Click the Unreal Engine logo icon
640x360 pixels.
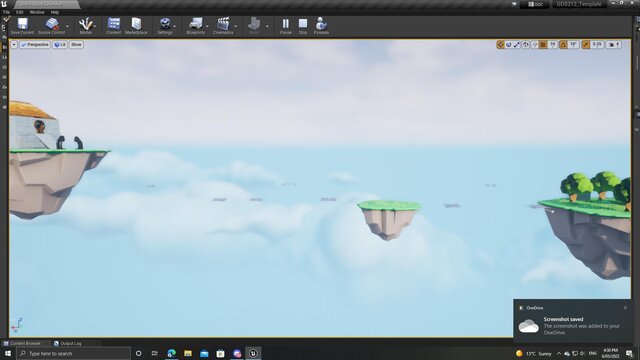click(4, 4)
